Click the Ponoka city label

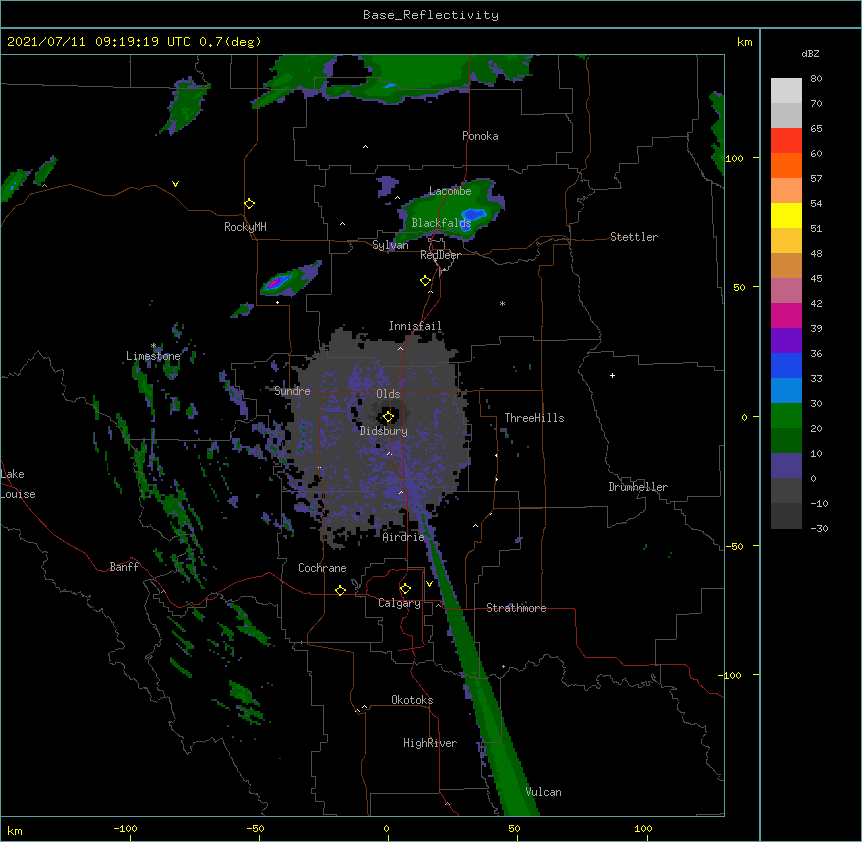click(x=480, y=136)
